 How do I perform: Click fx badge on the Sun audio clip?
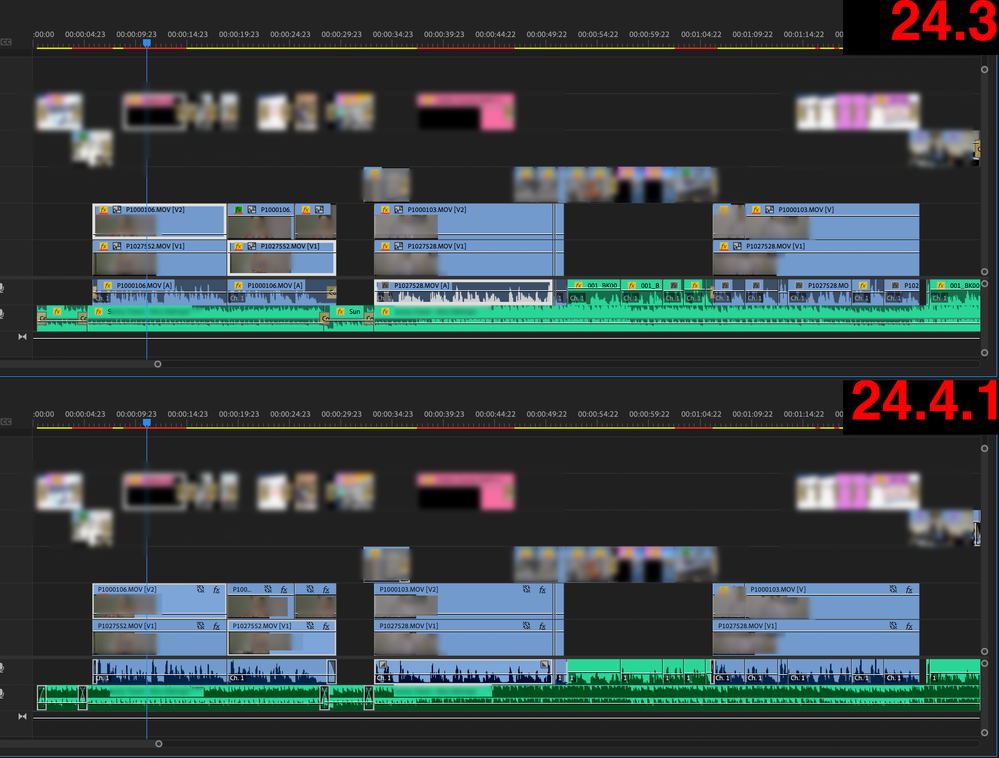[x=340, y=311]
